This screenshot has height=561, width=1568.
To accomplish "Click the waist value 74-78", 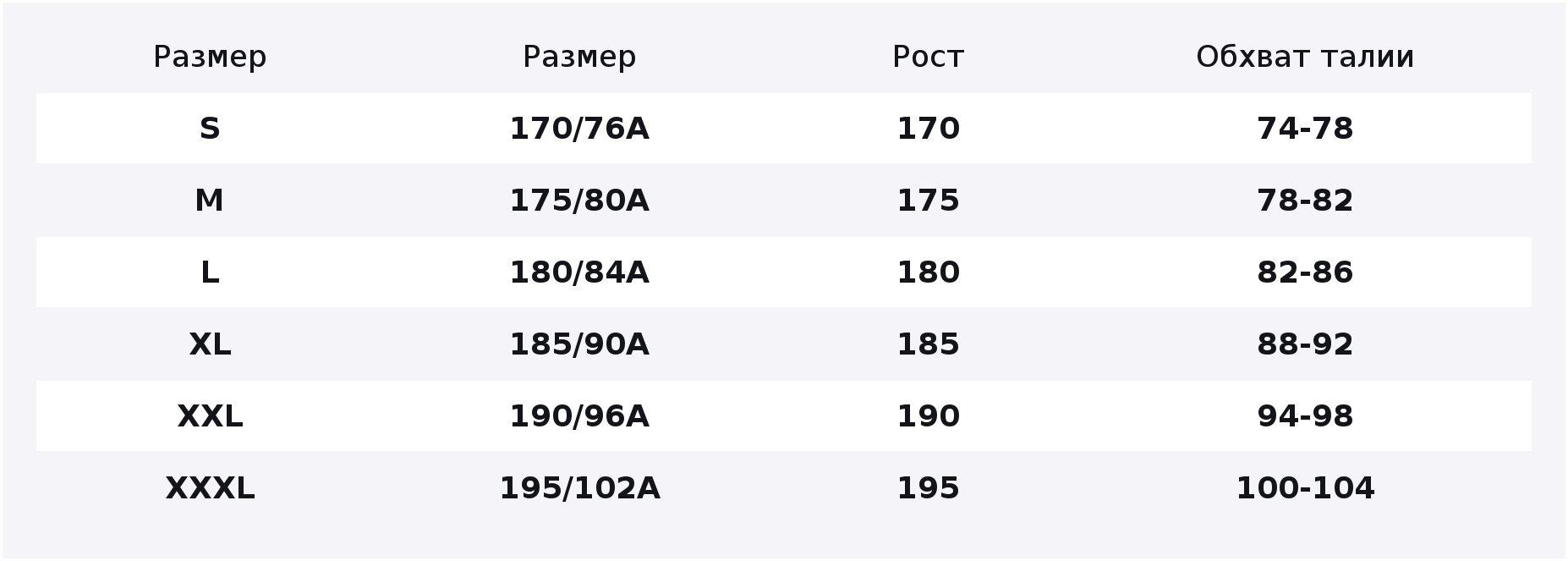I will tap(1305, 129).
